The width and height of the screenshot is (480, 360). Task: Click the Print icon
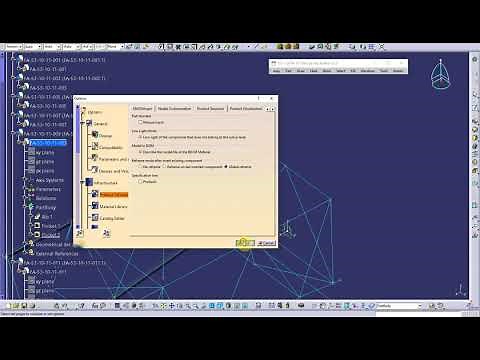[x=32, y=305]
